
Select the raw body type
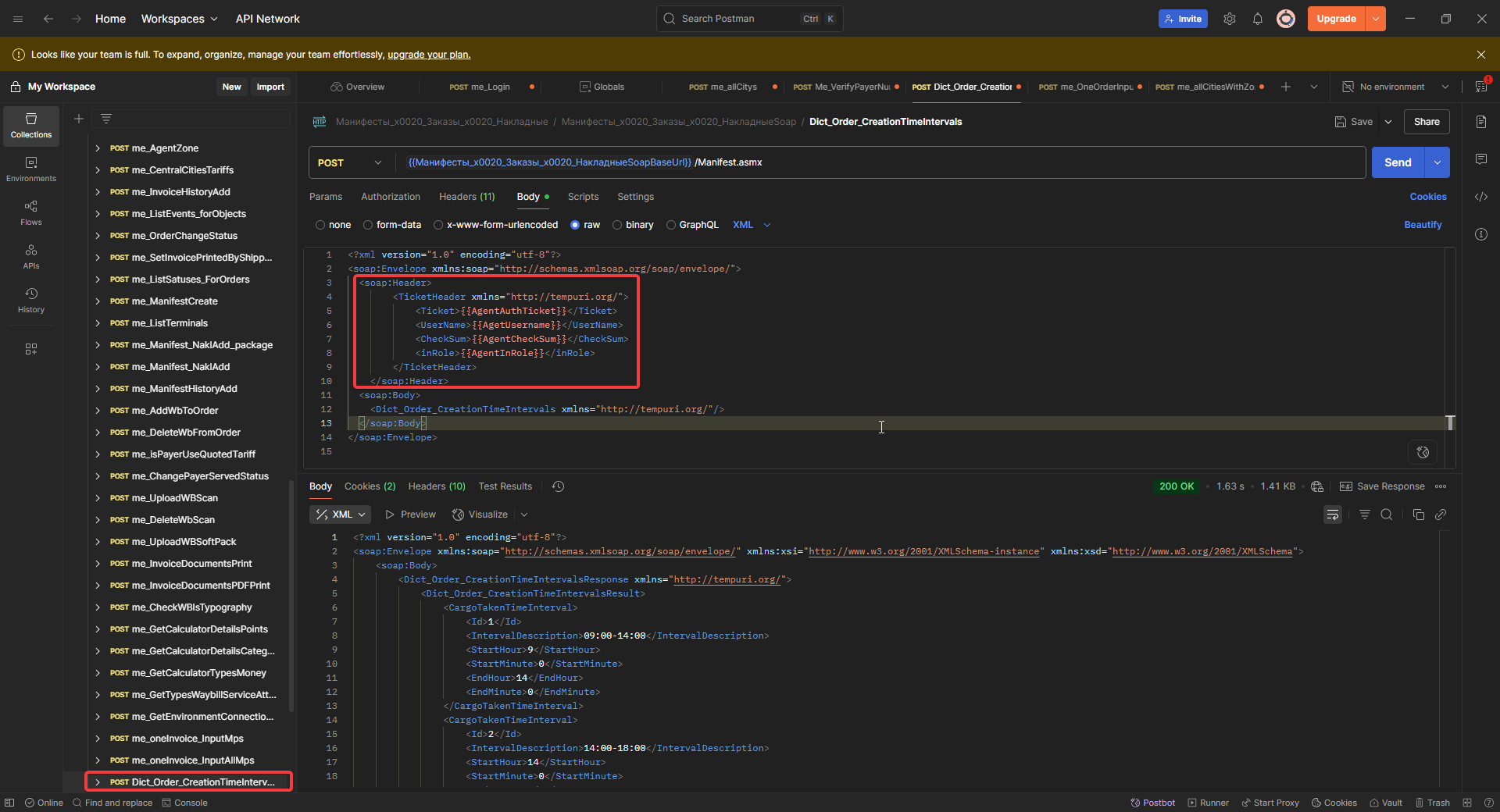pos(575,225)
